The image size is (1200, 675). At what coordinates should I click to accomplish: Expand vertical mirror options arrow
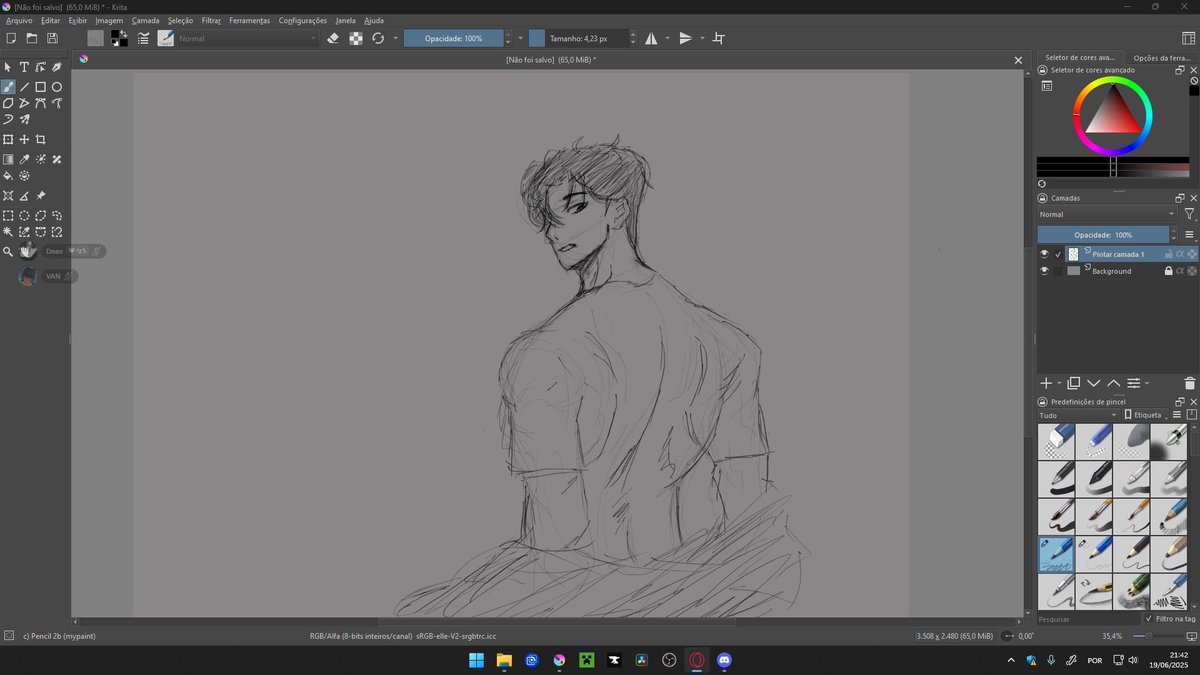pos(702,38)
